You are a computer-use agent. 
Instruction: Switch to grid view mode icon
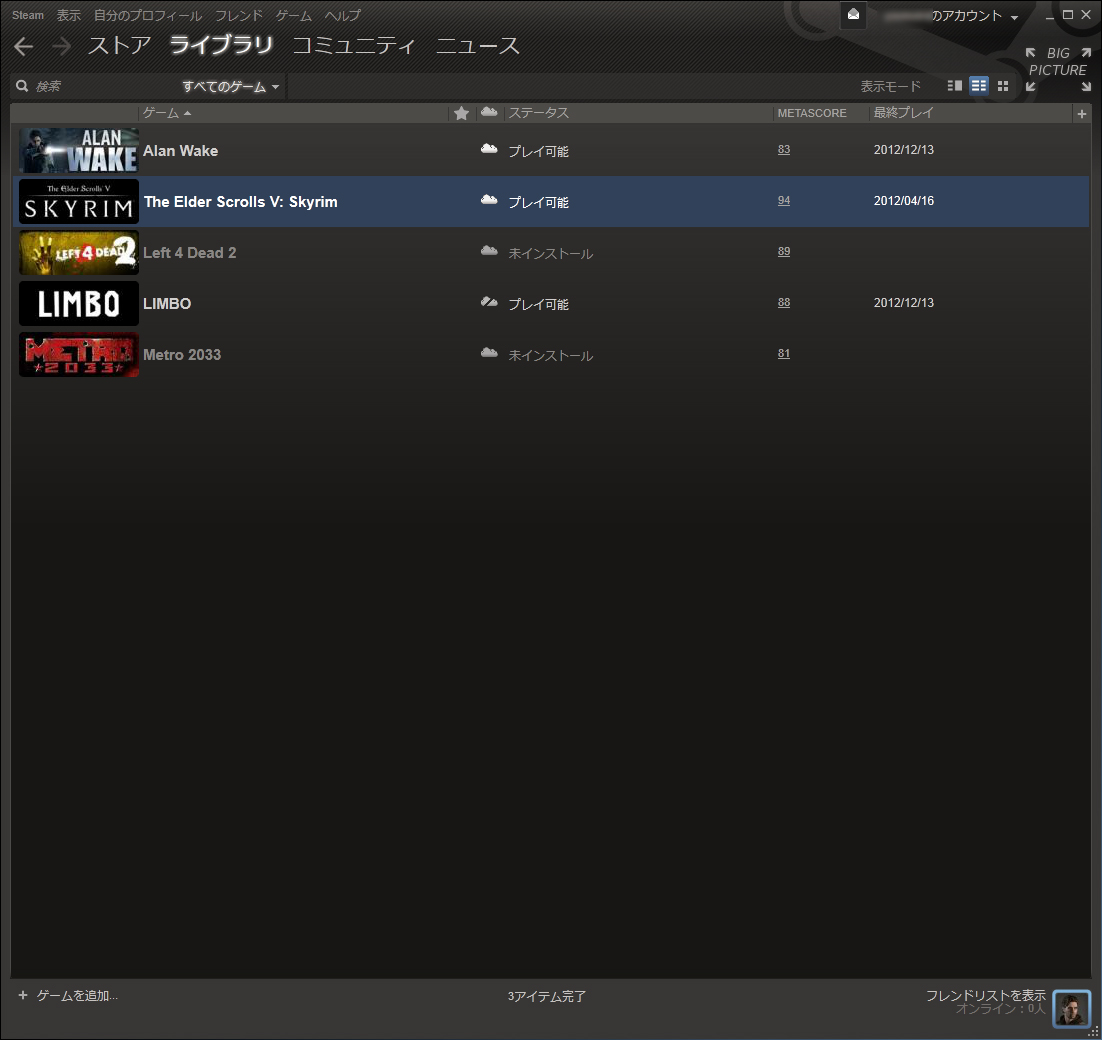(1003, 86)
